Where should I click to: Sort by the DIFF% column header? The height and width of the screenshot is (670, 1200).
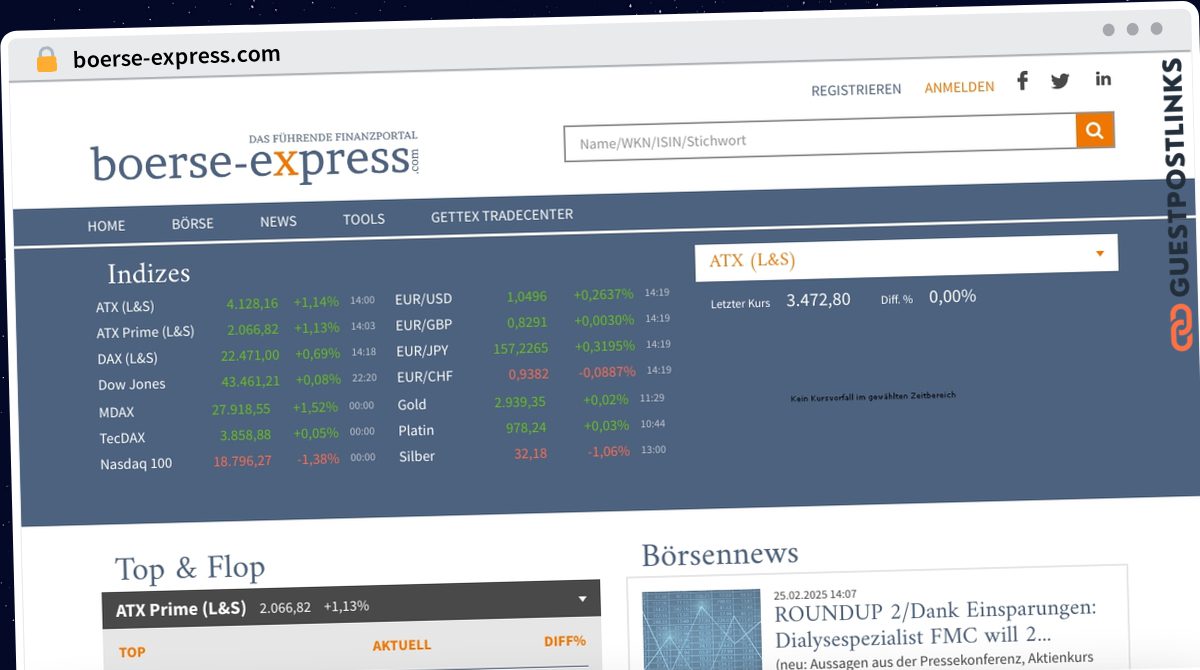pyautogui.click(x=565, y=641)
